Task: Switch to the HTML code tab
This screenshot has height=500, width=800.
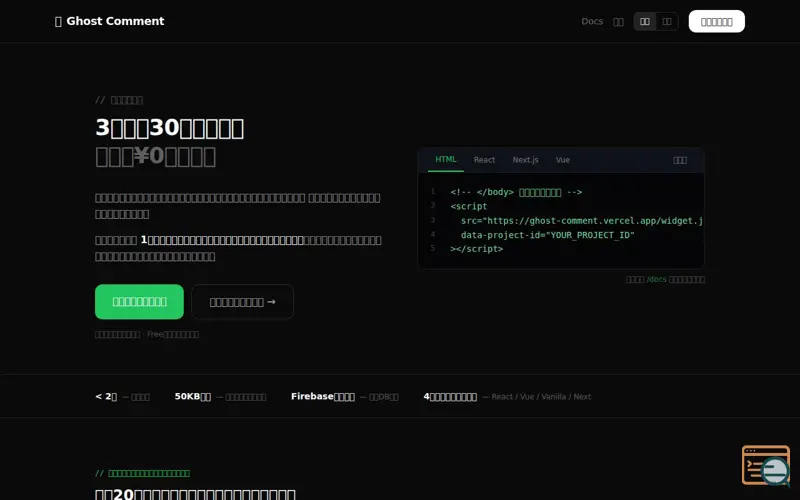Action: click(445, 160)
